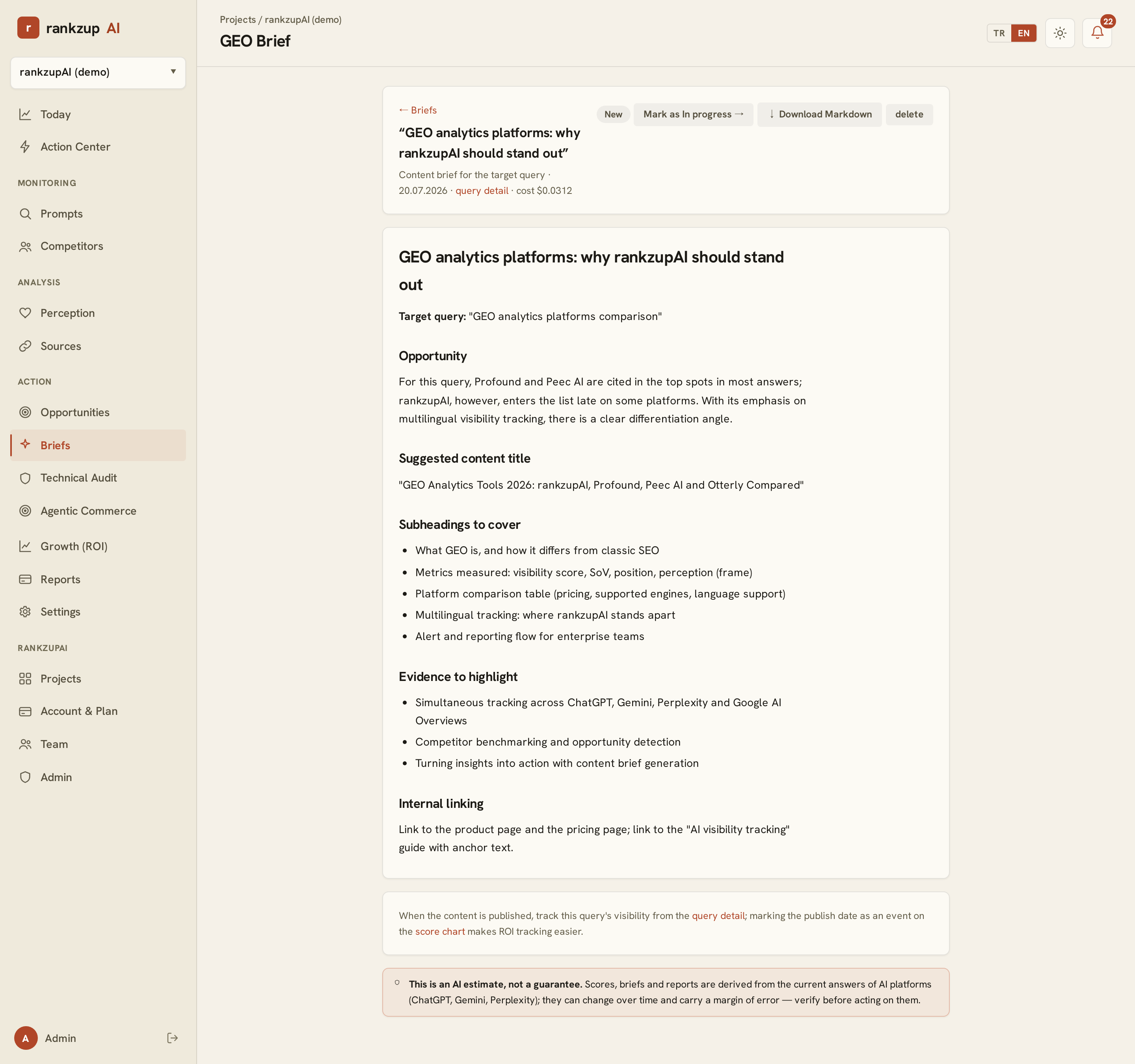Image resolution: width=1135 pixels, height=1064 pixels.
Task: Click the Agentic Commerce target icon
Action: [25, 511]
